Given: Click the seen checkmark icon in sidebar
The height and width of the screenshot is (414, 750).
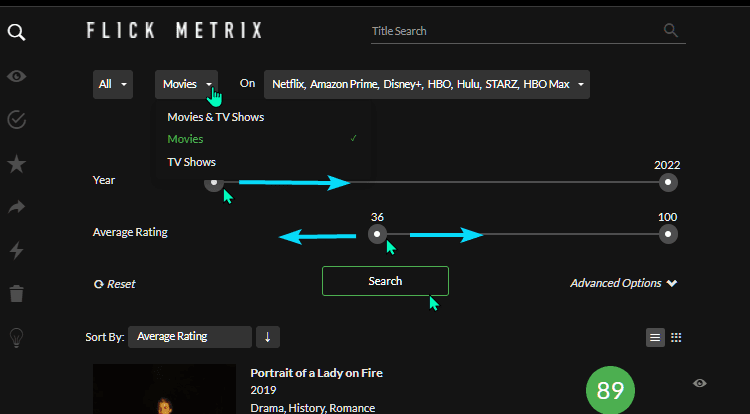Looking at the screenshot, I should click(x=16, y=120).
